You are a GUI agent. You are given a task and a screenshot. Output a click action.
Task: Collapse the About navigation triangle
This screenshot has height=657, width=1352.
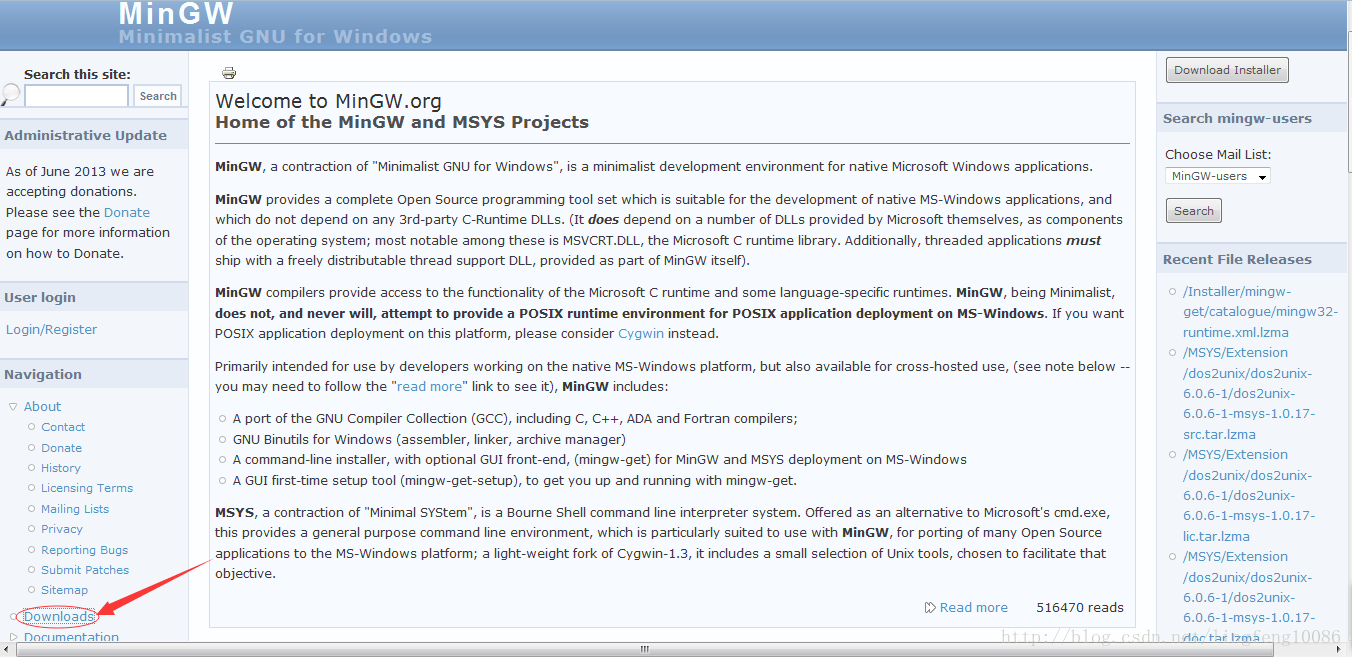(x=13, y=406)
